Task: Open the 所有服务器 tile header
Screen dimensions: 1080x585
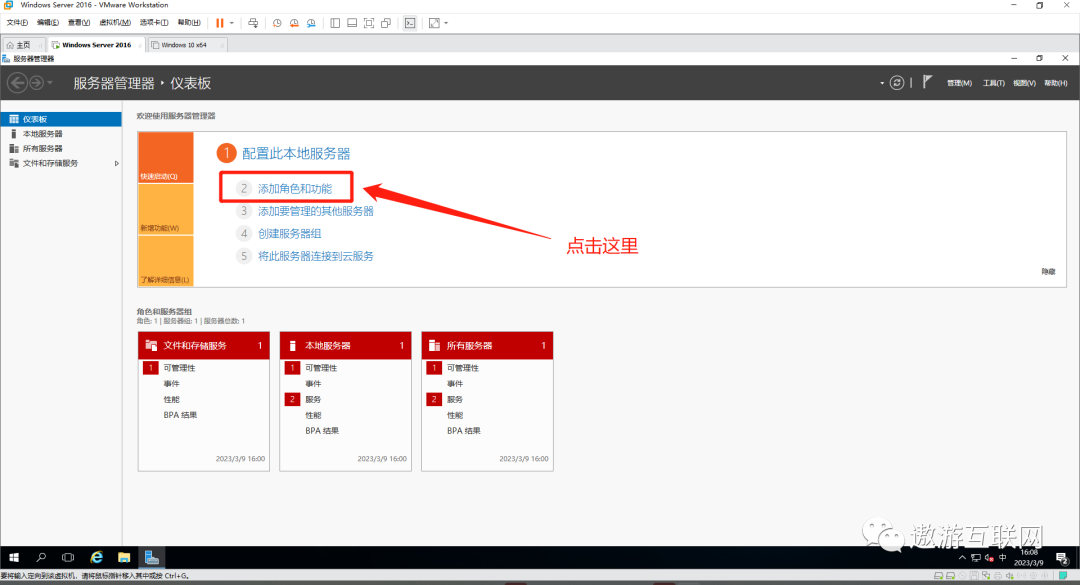Action: click(x=488, y=345)
